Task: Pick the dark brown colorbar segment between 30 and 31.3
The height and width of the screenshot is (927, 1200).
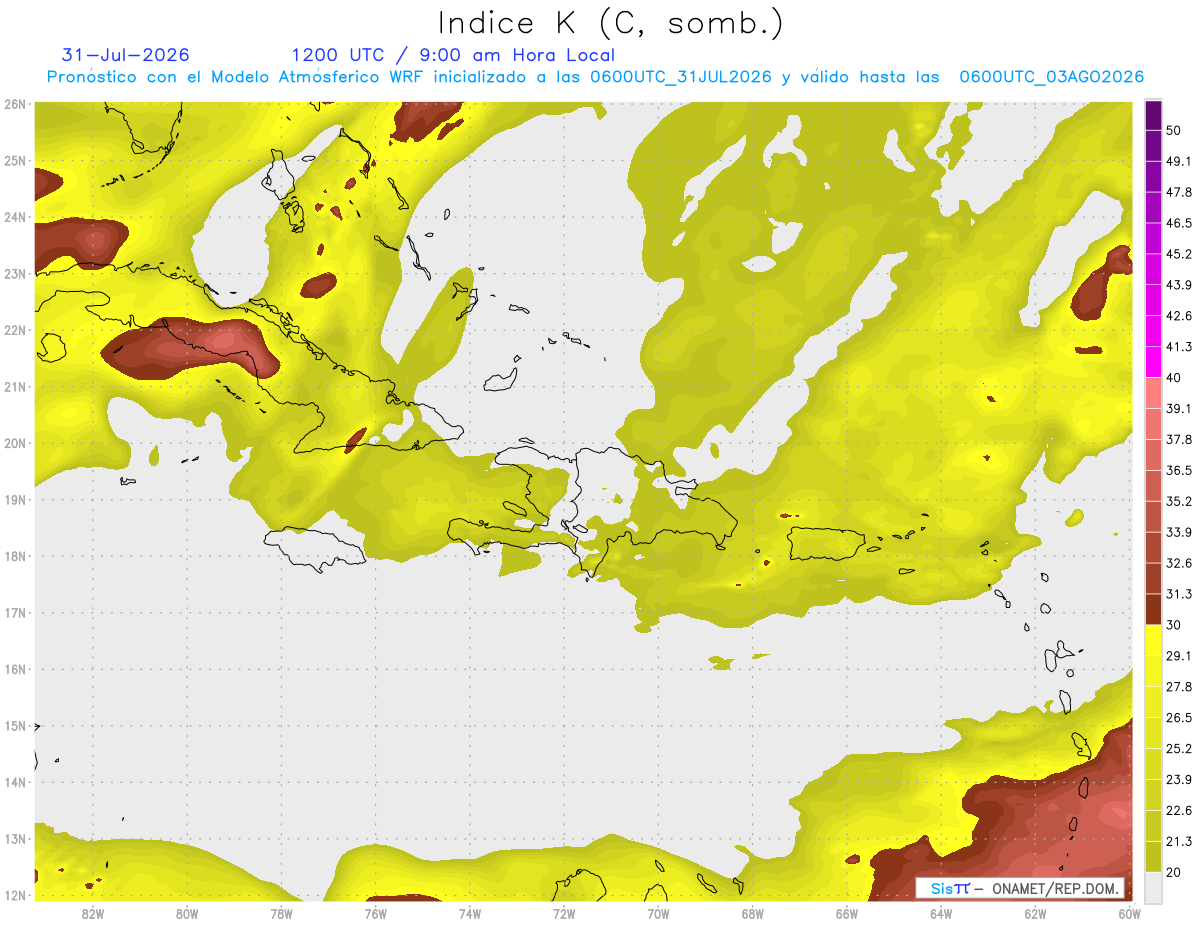Action: click(1153, 609)
